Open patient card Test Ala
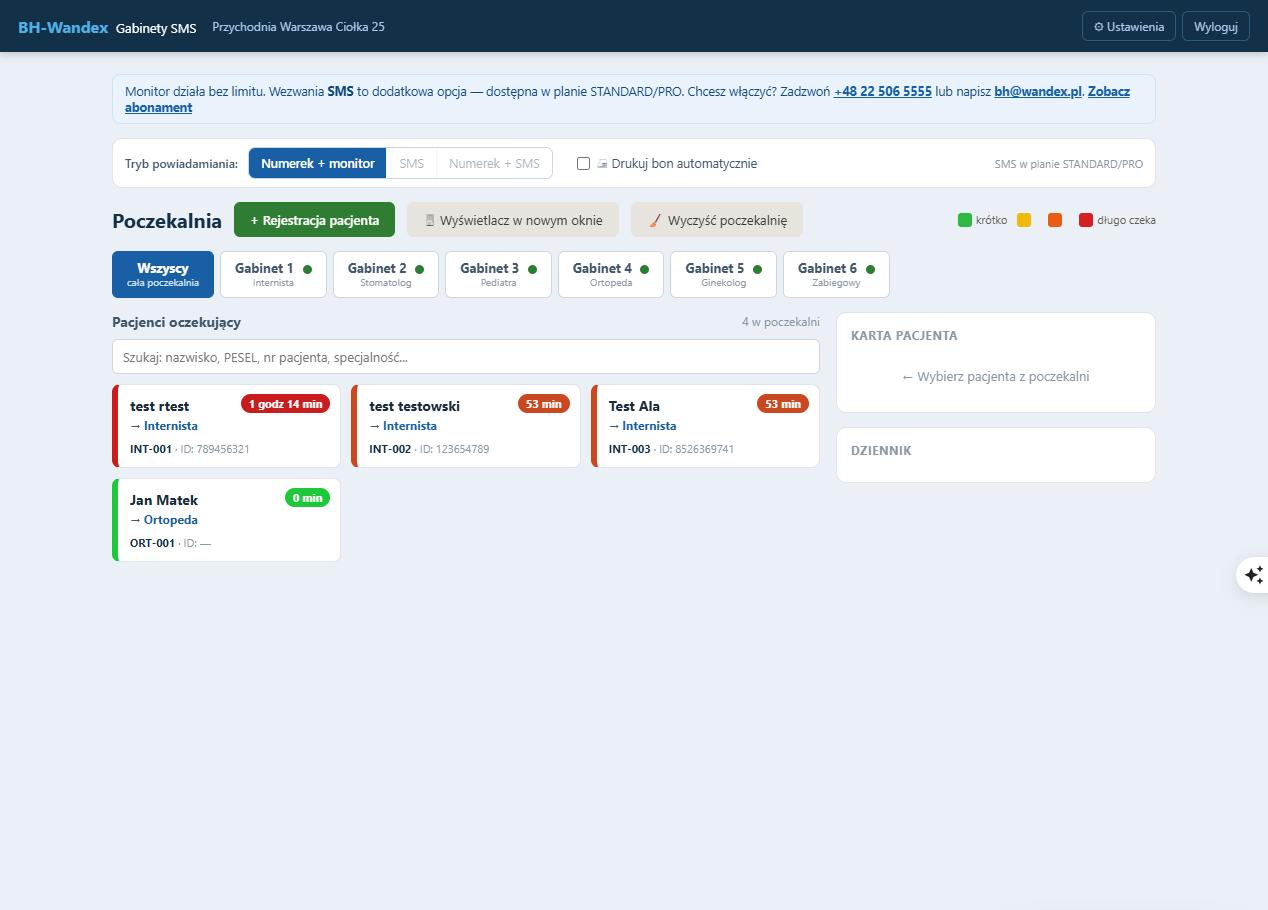1268x910 pixels. click(x=706, y=426)
